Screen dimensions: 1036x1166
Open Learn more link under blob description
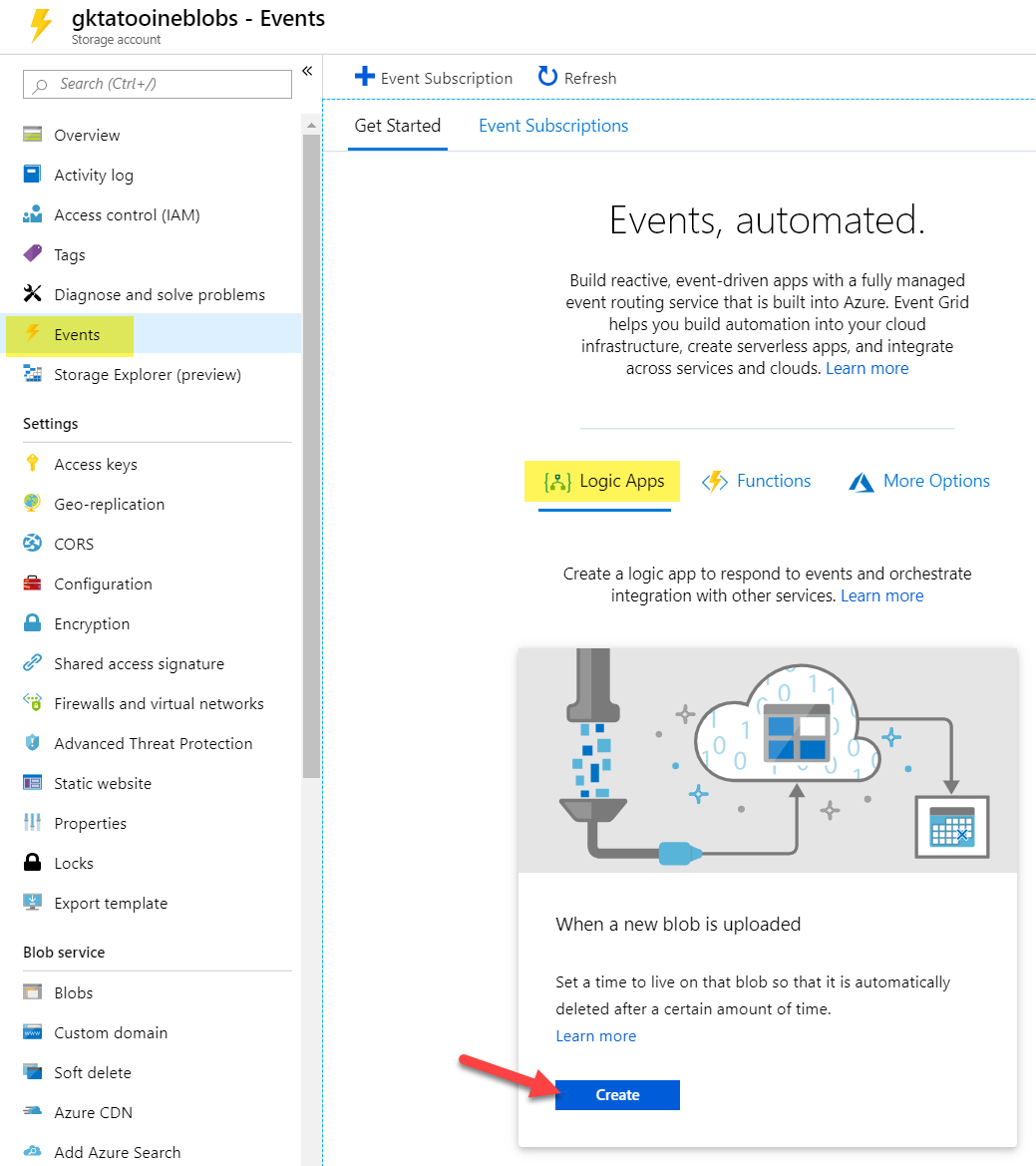[595, 1036]
